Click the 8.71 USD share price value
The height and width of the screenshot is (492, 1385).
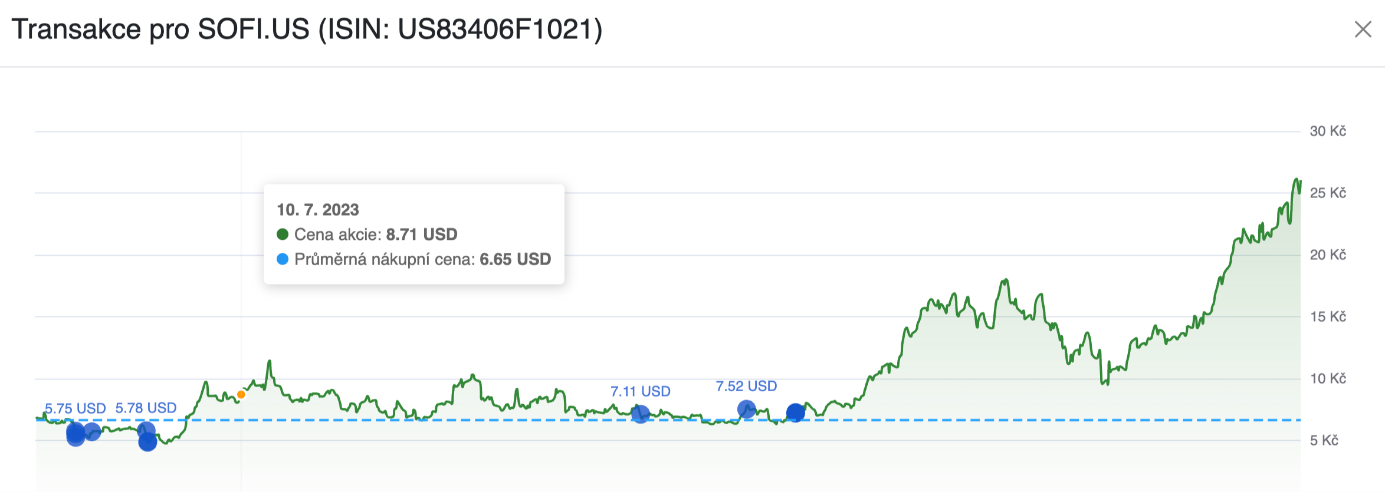421,235
